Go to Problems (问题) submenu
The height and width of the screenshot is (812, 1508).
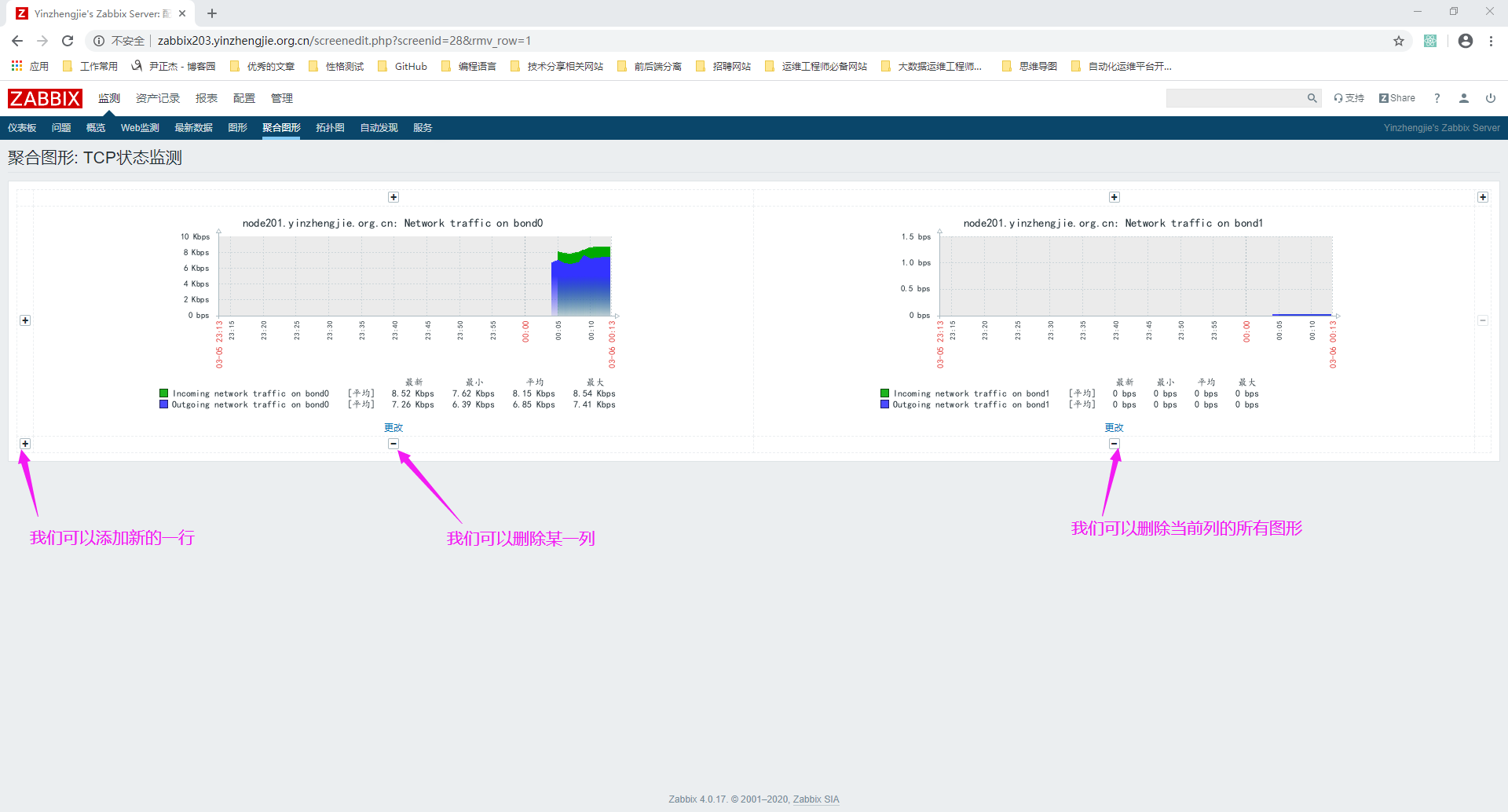[x=61, y=128]
